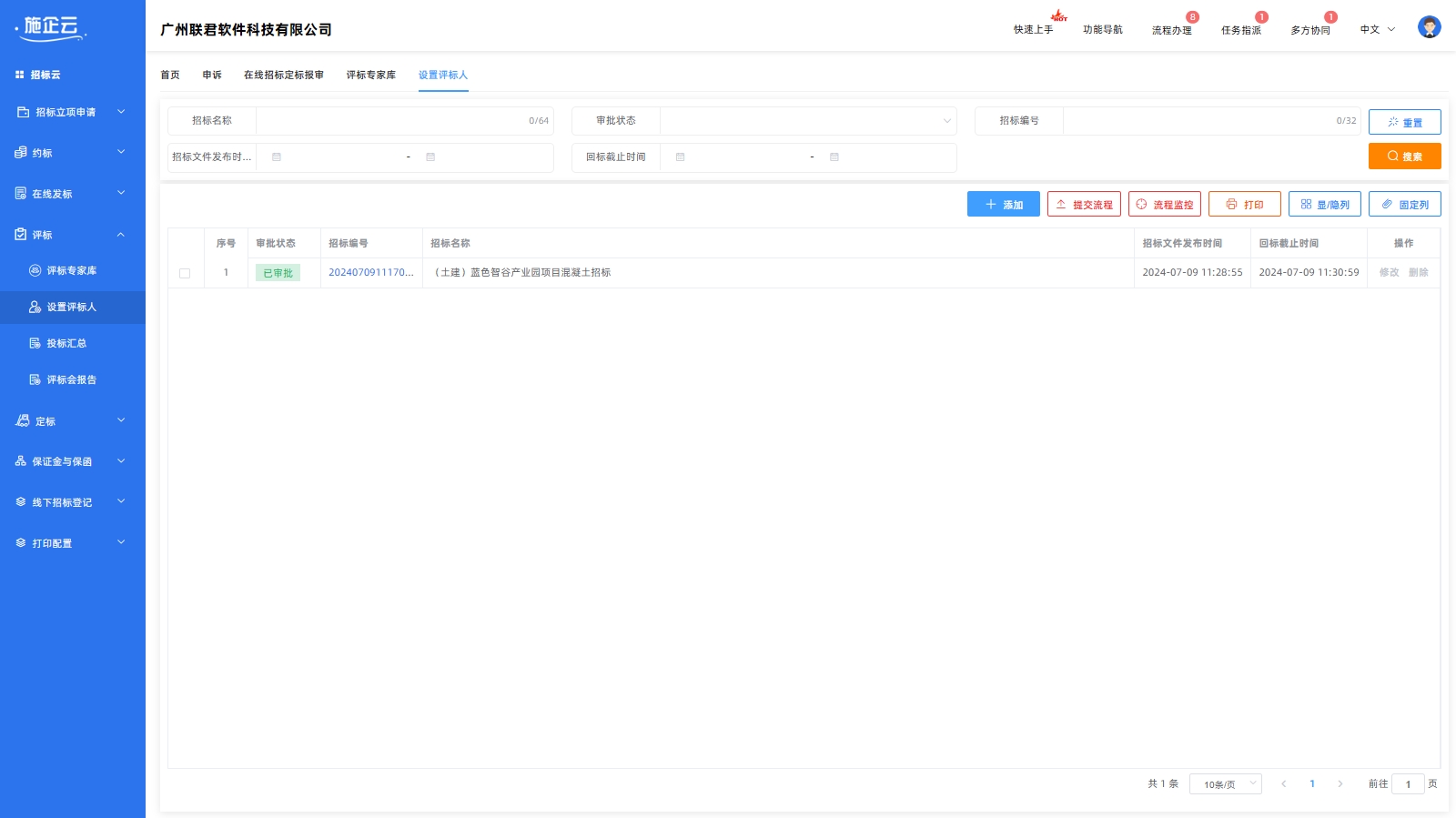
Task: Open bid number link 2024070911170...
Action: click(371, 272)
